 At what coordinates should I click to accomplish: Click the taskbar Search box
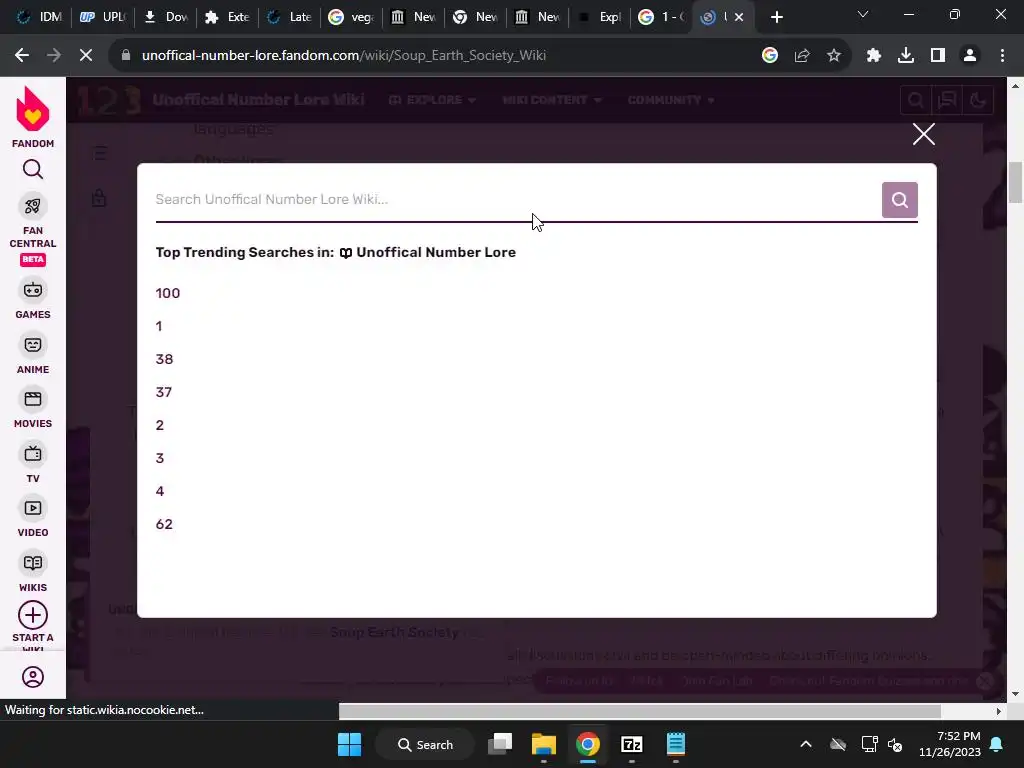[425, 744]
